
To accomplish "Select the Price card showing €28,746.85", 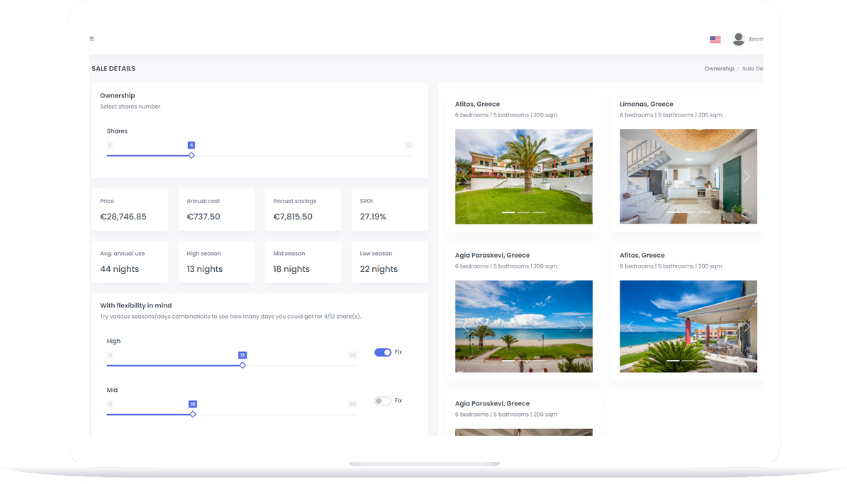I will click(x=130, y=209).
